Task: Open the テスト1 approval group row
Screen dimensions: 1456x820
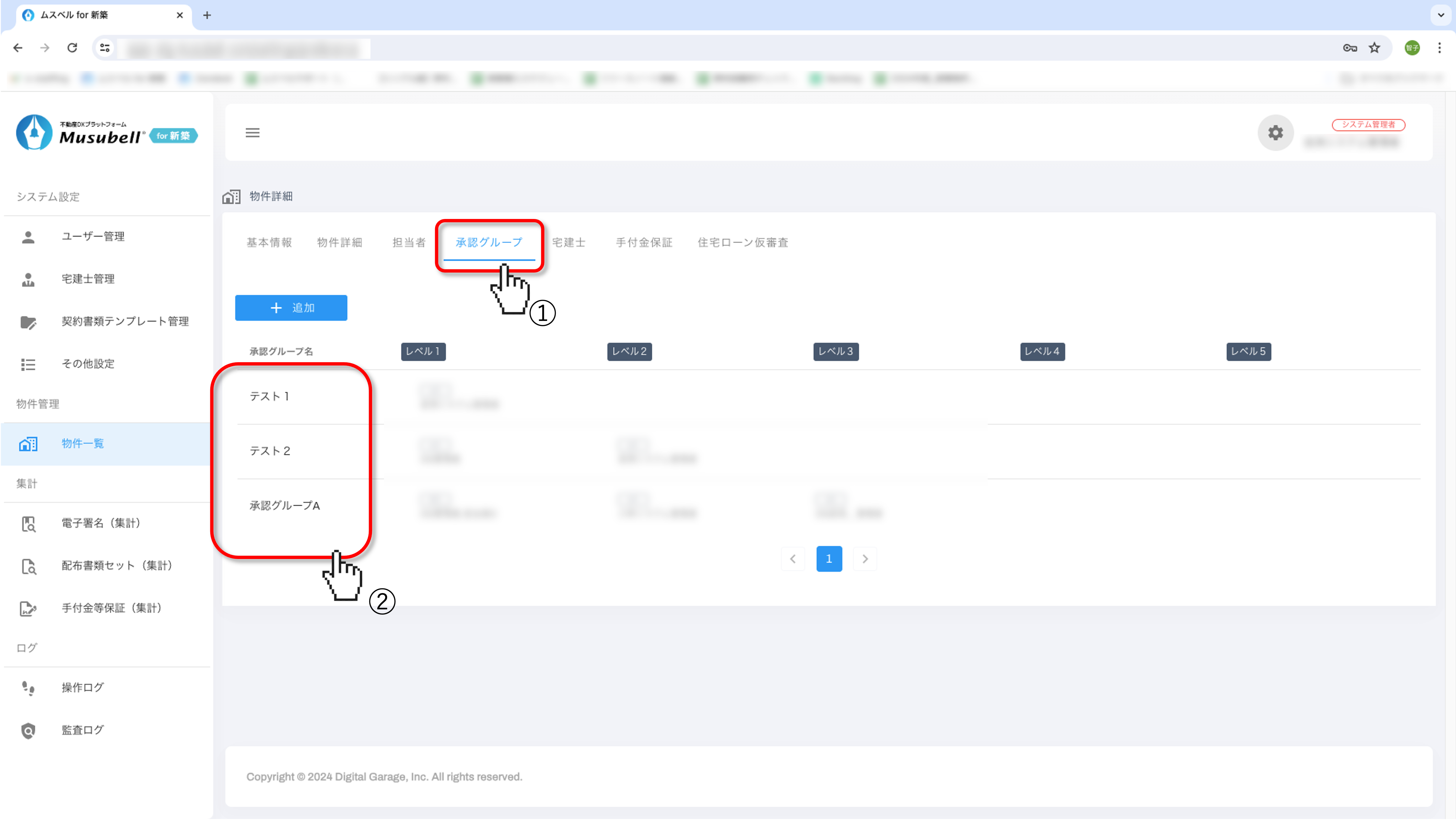Action: 269,396
